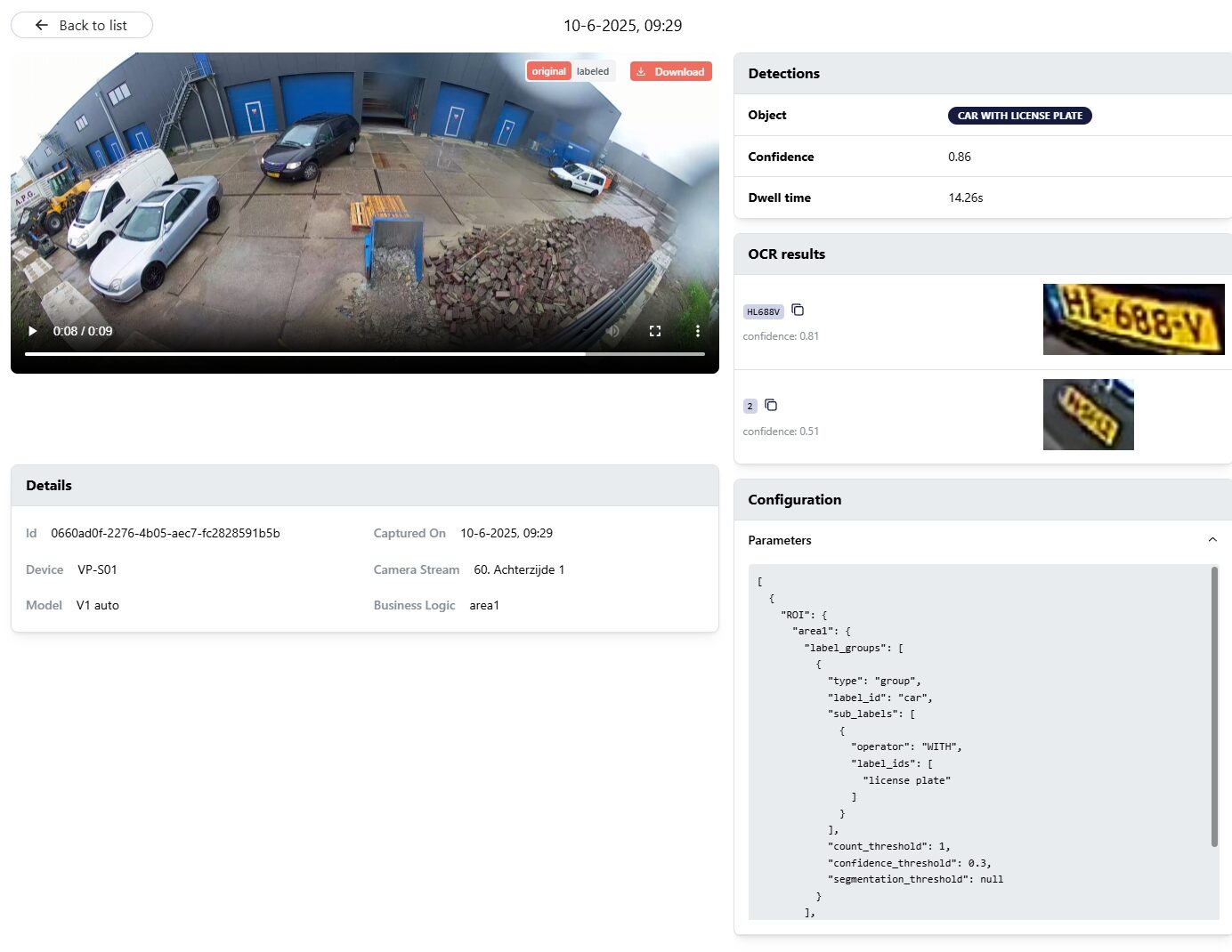Switch video view to labeled

pyautogui.click(x=593, y=71)
